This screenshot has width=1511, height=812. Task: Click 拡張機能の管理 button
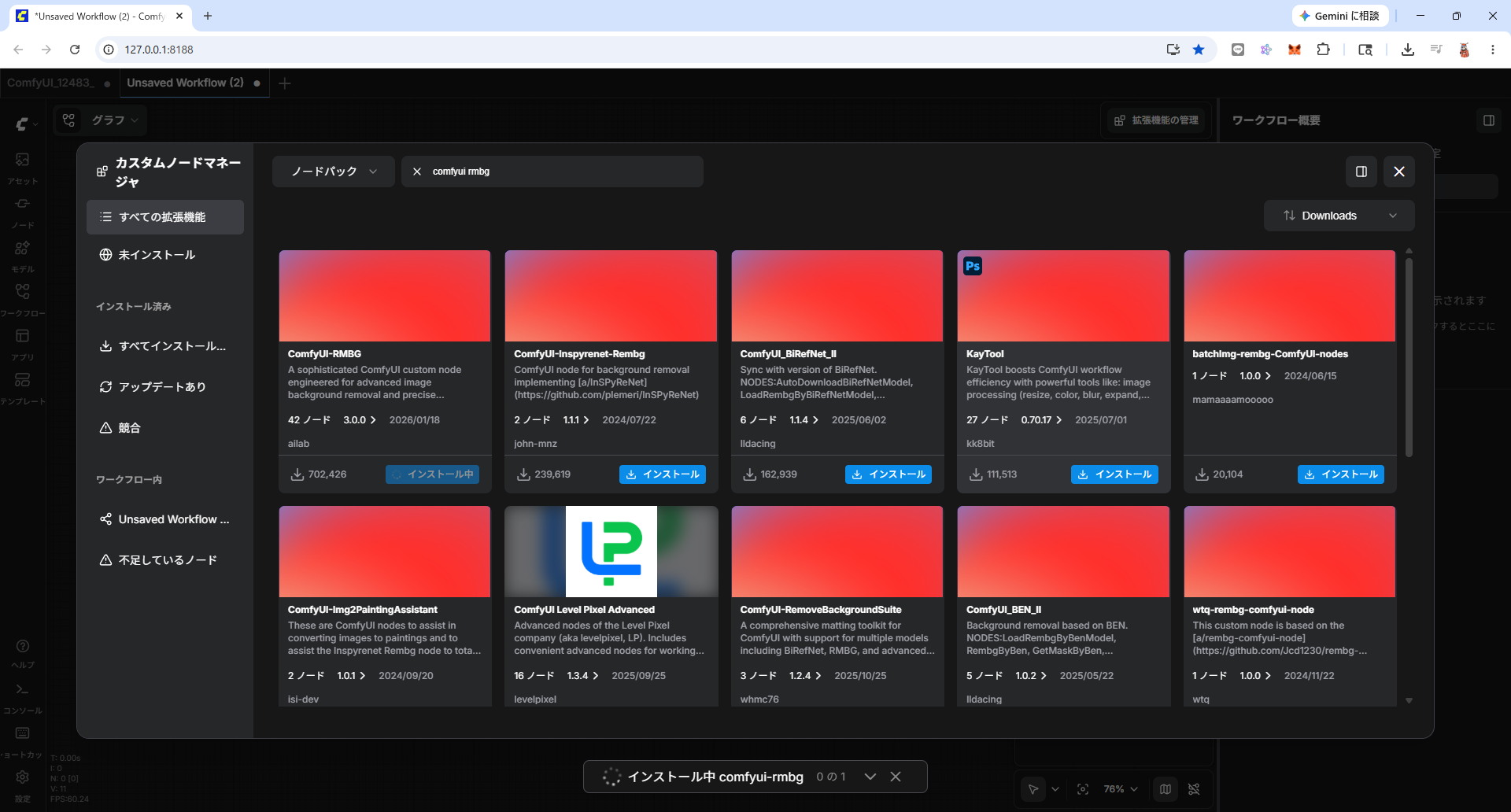tap(1157, 120)
